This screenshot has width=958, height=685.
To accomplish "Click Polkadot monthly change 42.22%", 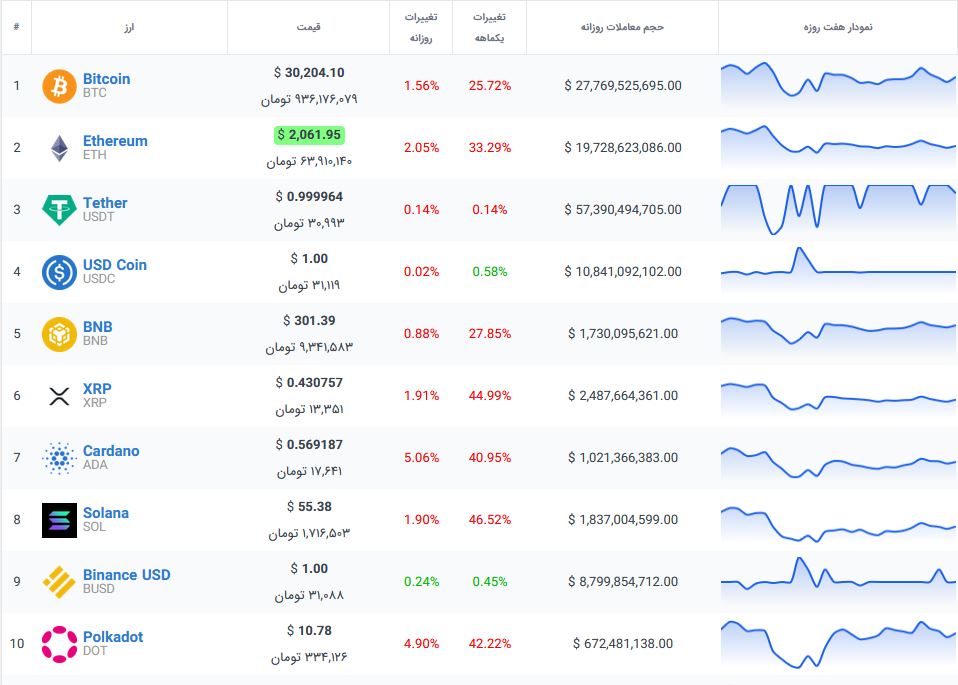I will coord(490,643).
